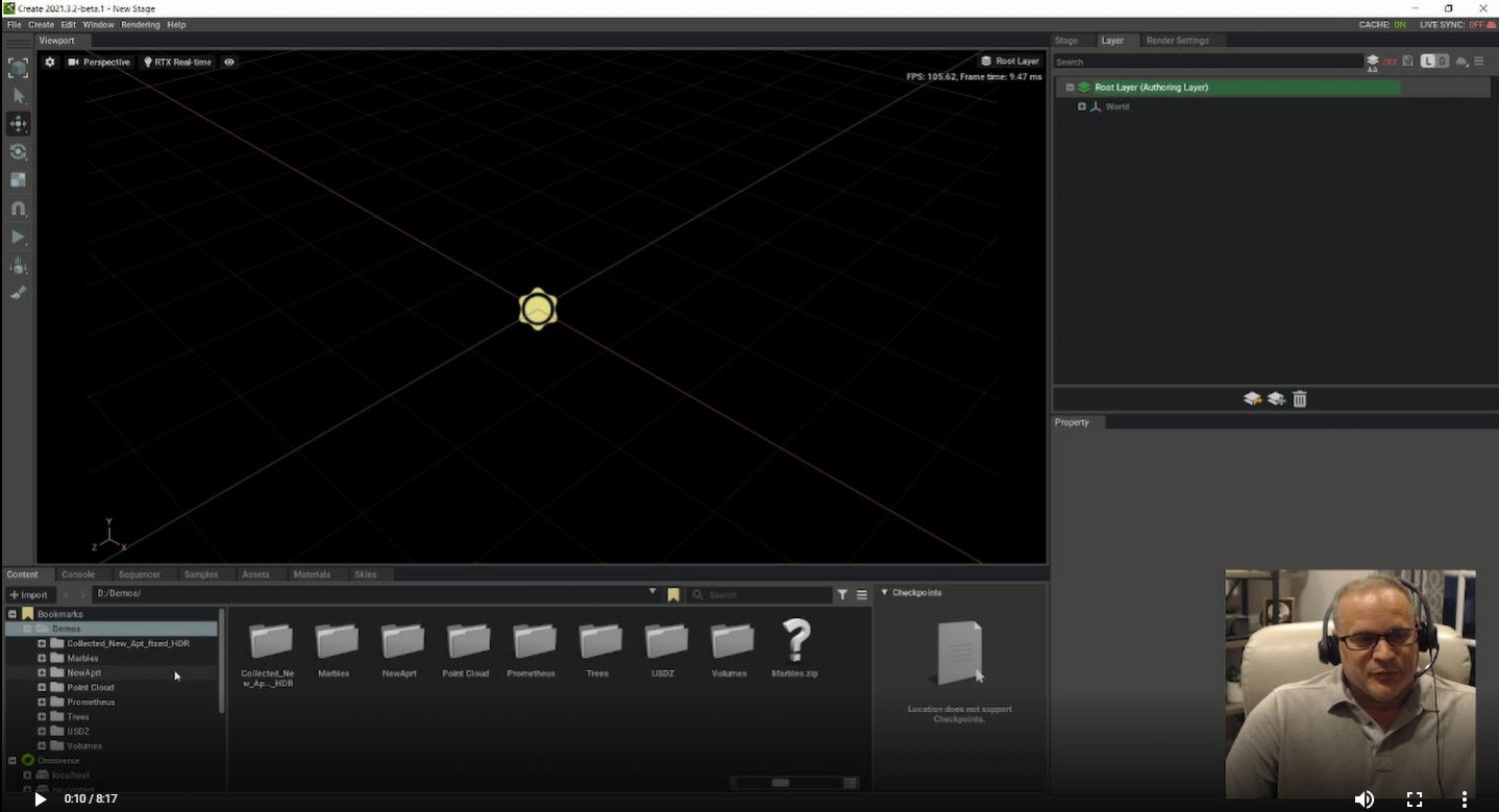Open the content filter funnel
The height and width of the screenshot is (812, 1499).
842,594
